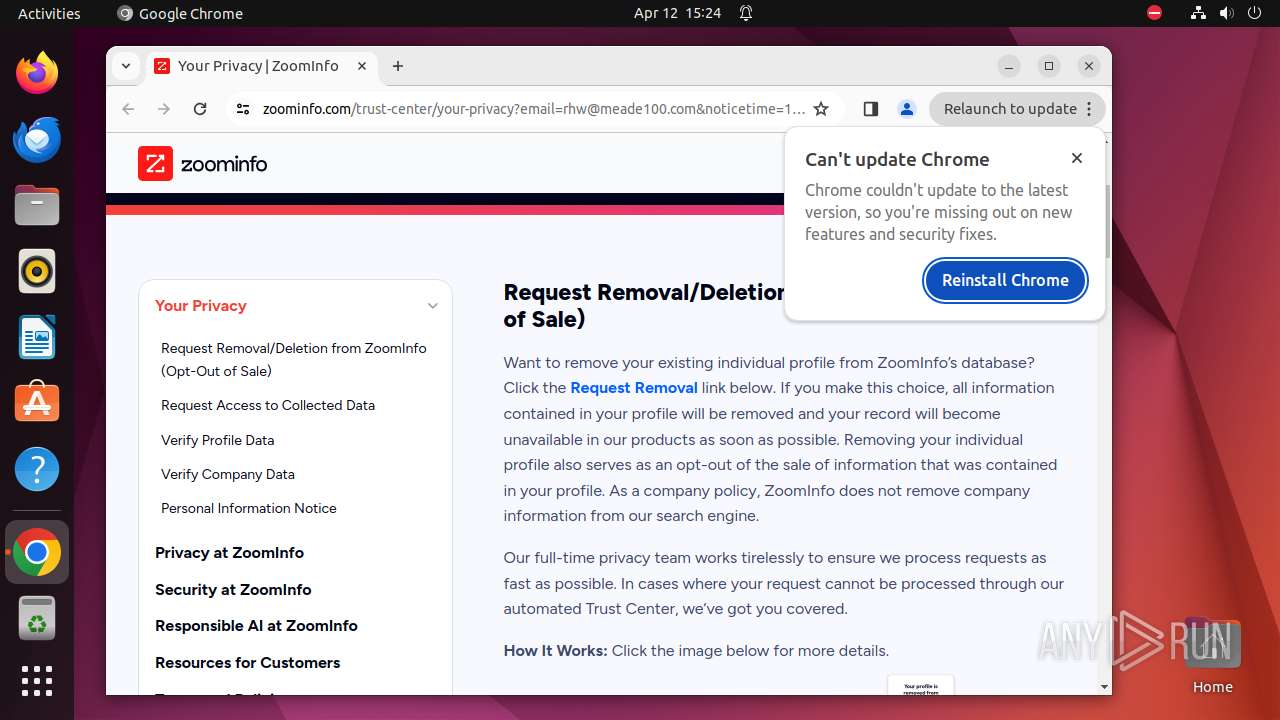Viewport: 1280px width, 720px height.
Task: Click the ZoomInfo logo
Action: (203, 164)
